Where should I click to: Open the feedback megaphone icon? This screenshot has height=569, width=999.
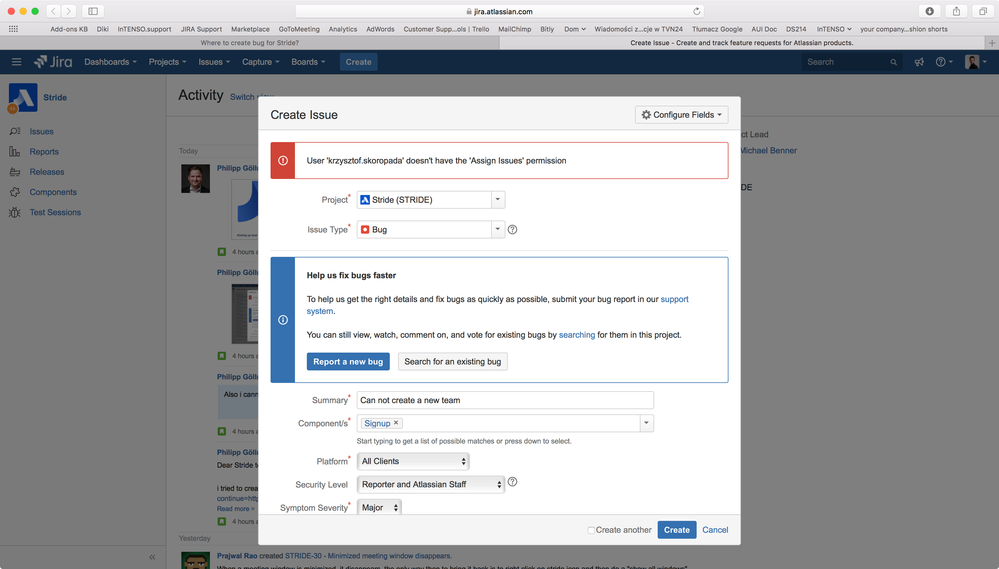[x=919, y=62]
